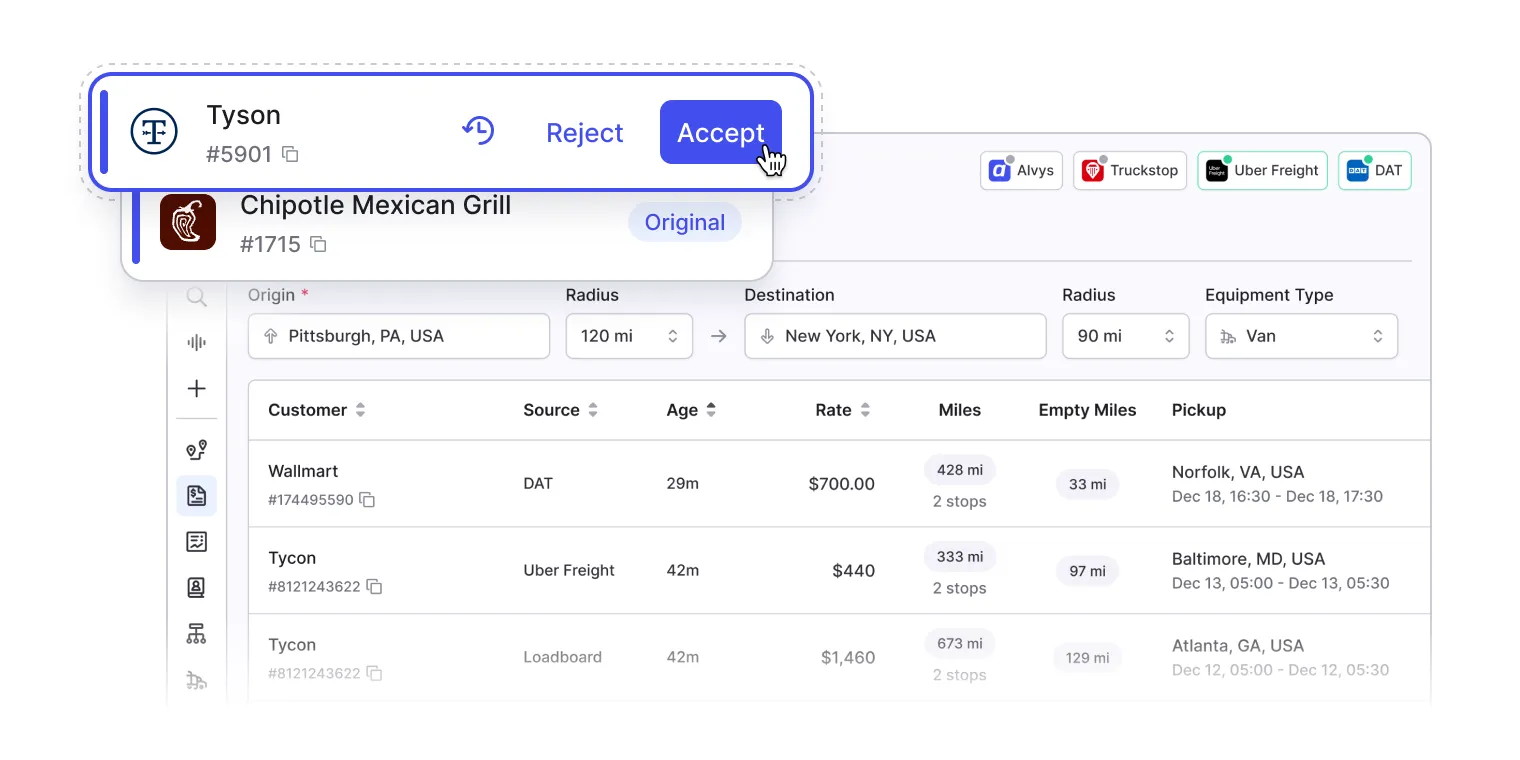Click the arrow between origin and destination

tap(718, 336)
